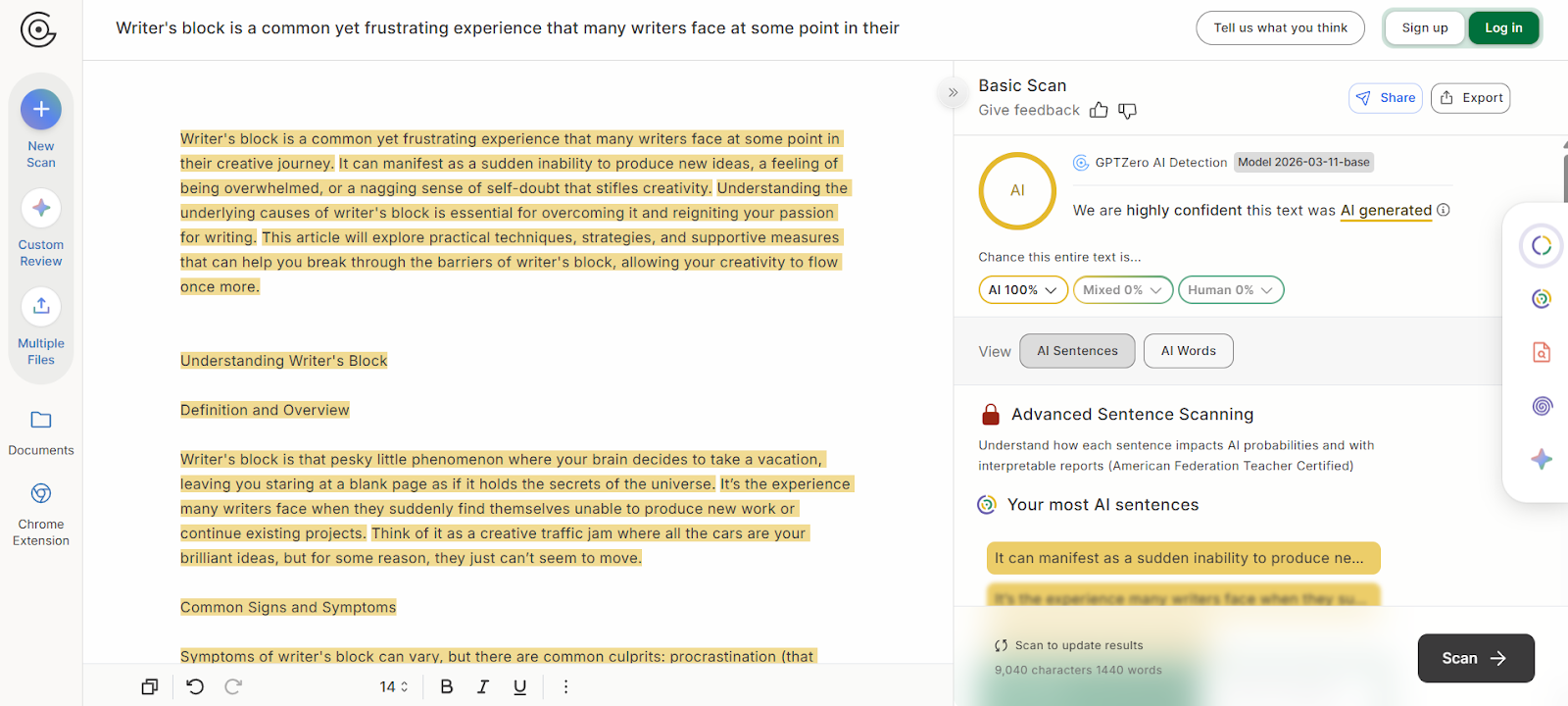The width and height of the screenshot is (1568, 706).
Task: Click the Sign up button
Action: 1425,27
